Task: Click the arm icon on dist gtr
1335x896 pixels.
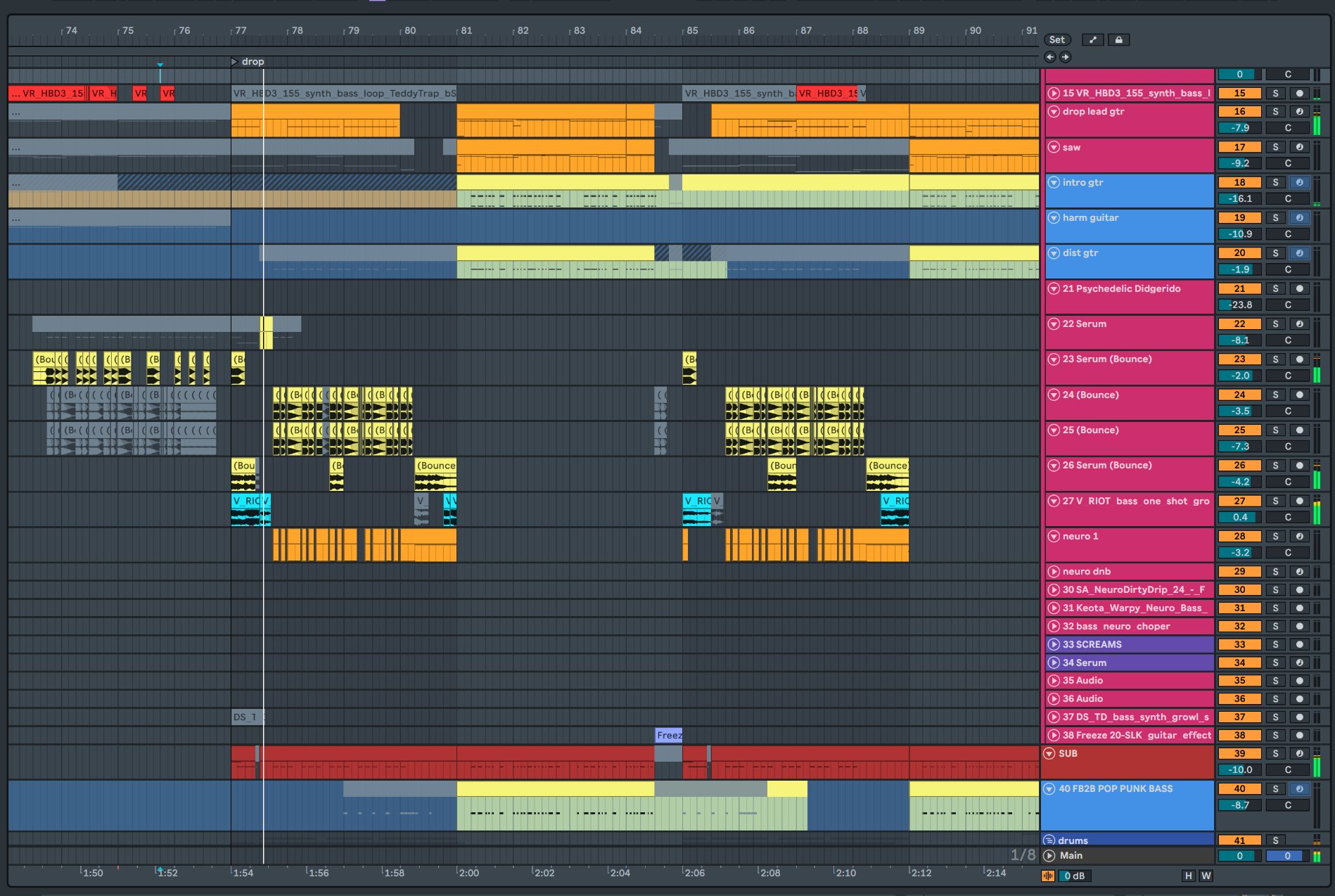Action: 1299,252
